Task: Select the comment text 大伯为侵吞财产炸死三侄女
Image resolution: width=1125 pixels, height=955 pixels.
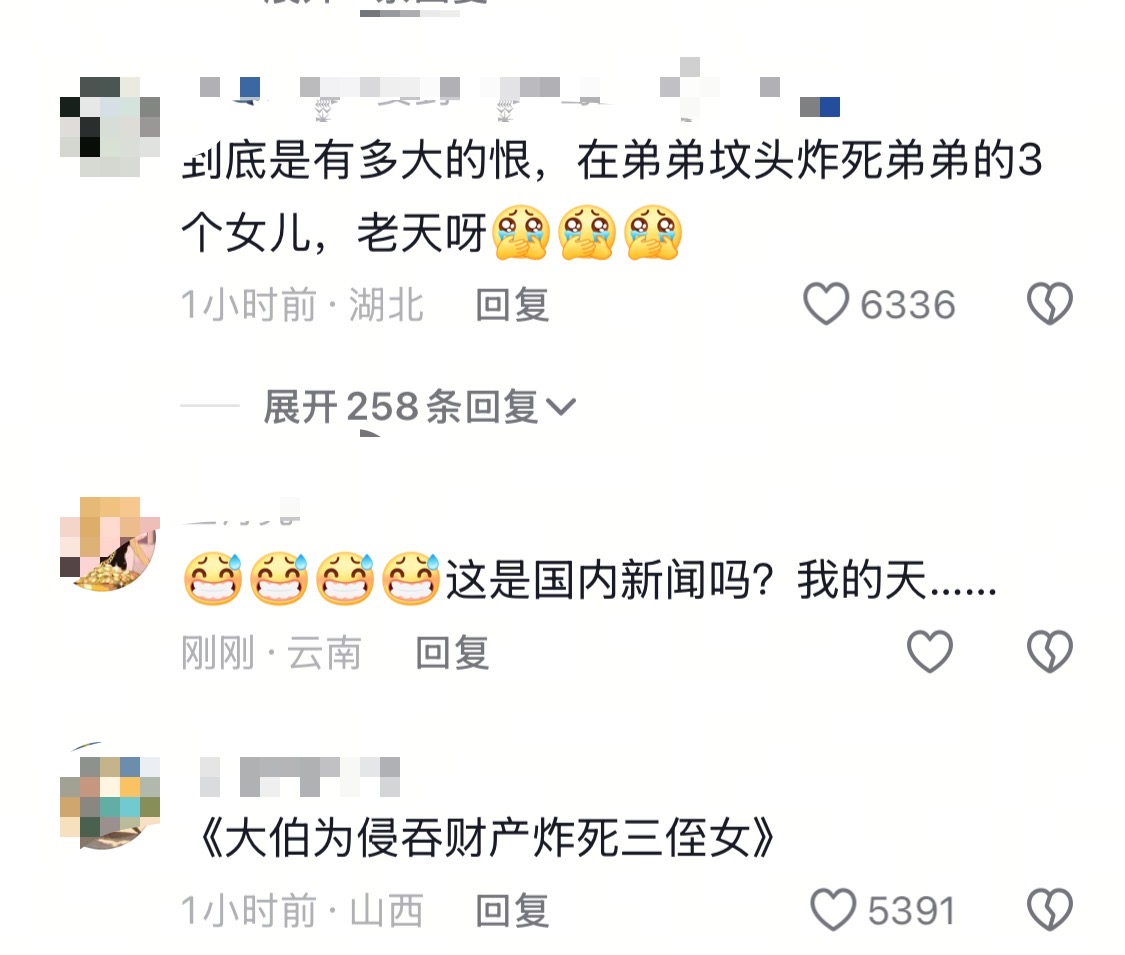Action: click(x=488, y=838)
